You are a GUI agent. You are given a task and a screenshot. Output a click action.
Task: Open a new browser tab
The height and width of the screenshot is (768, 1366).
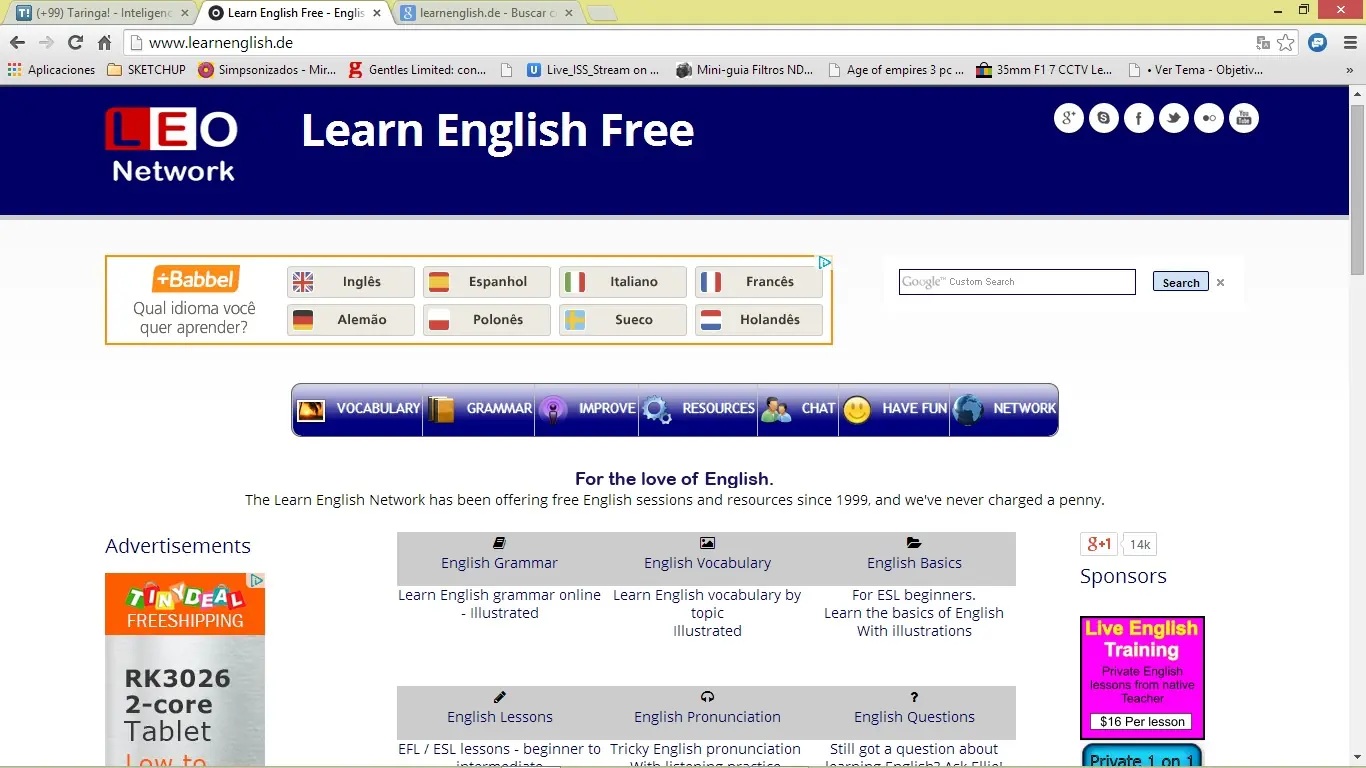[x=602, y=13]
